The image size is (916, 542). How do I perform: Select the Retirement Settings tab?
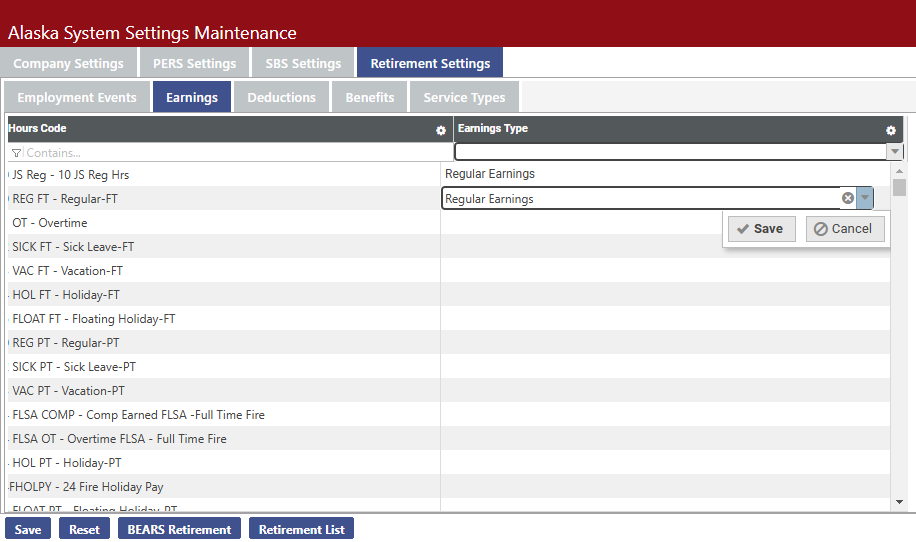430,63
